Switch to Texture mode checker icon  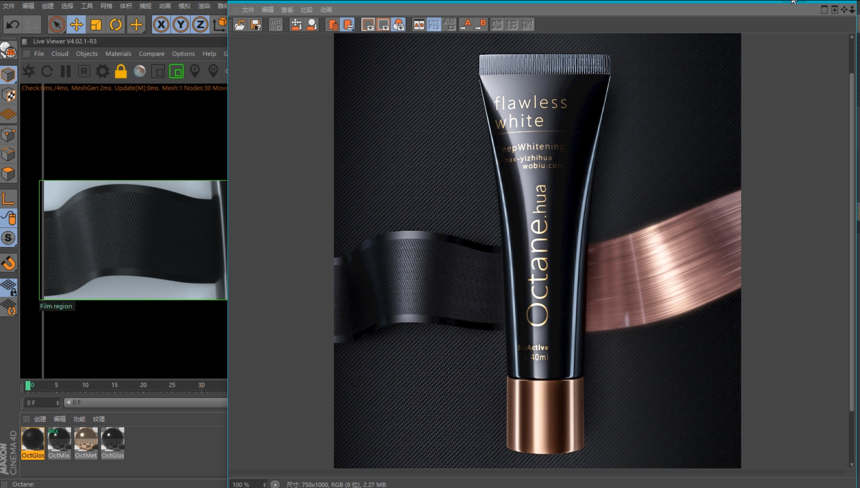tap(8, 94)
